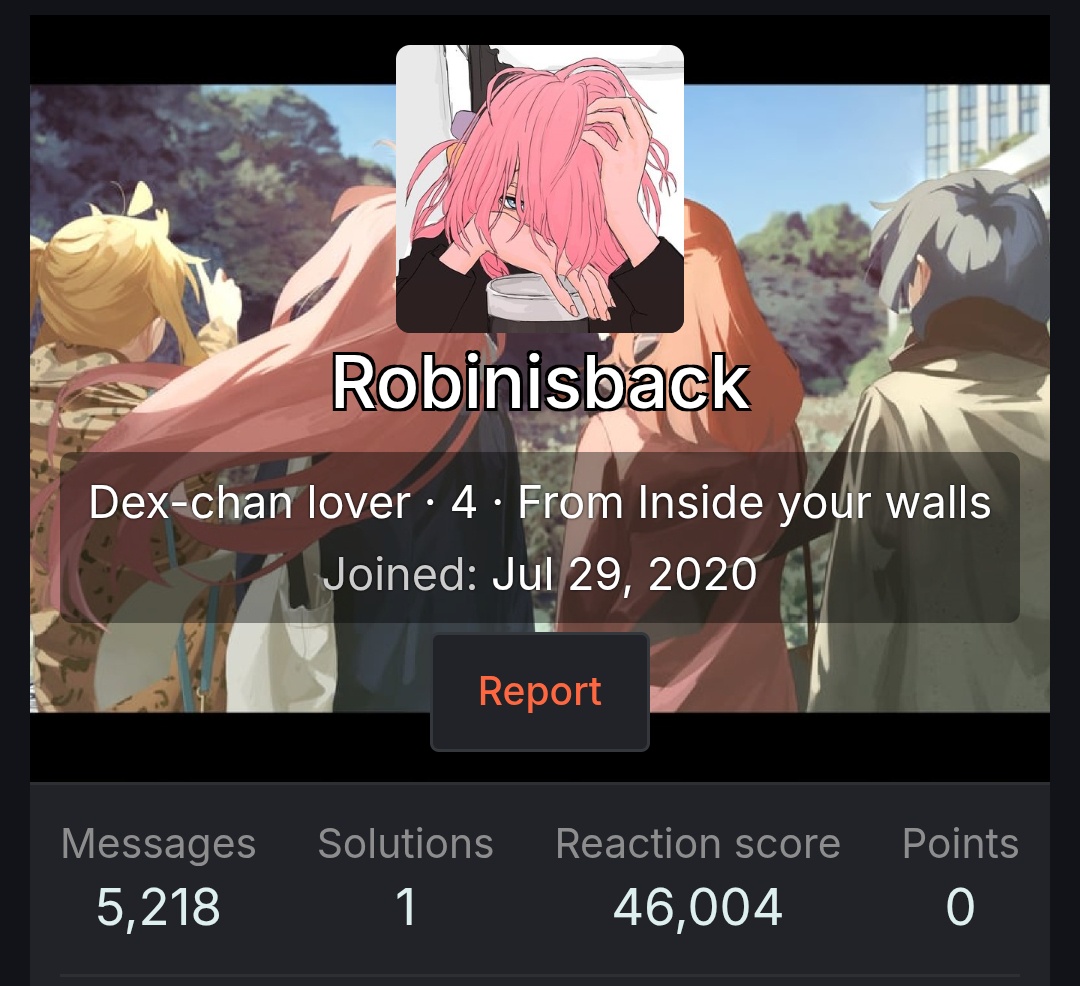Click the Messages stat label
The width and height of the screenshot is (1080, 986).
pos(158,843)
